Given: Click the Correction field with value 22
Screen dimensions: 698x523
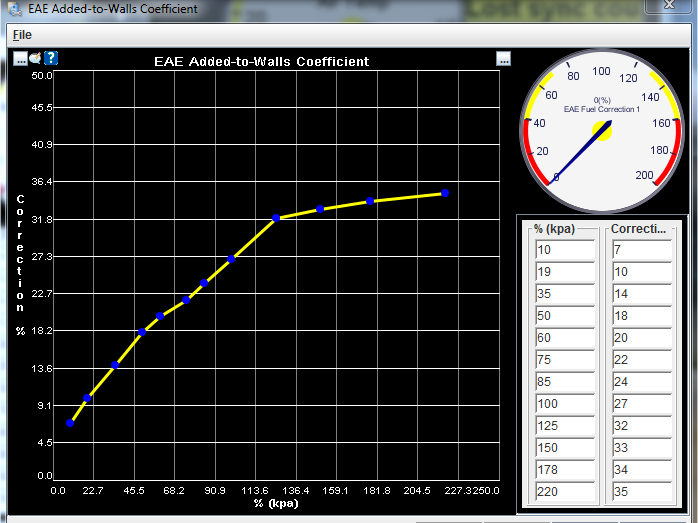Looking at the screenshot, I should click(641, 360).
